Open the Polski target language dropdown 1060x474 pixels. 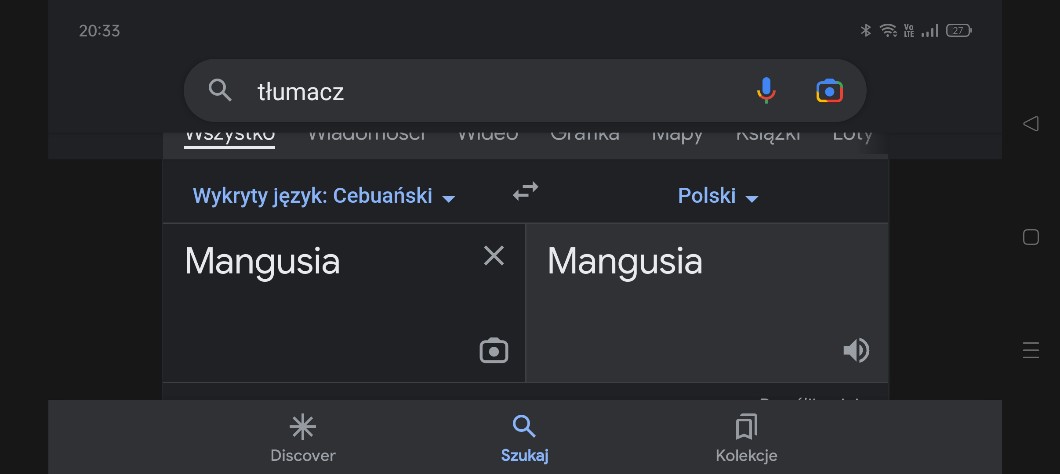click(x=718, y=196)
